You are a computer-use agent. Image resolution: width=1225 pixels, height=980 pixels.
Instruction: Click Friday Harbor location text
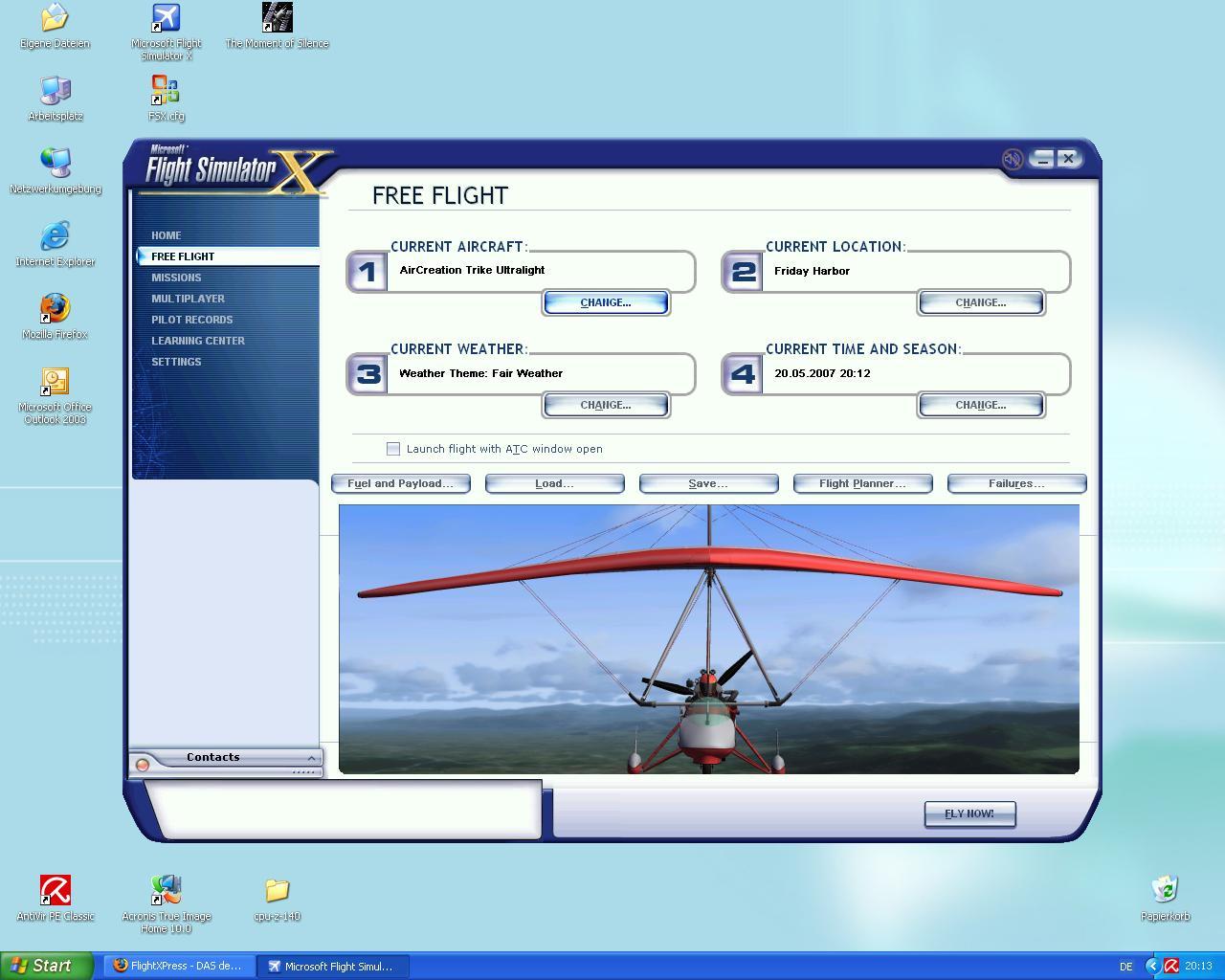tap(812, 271)
